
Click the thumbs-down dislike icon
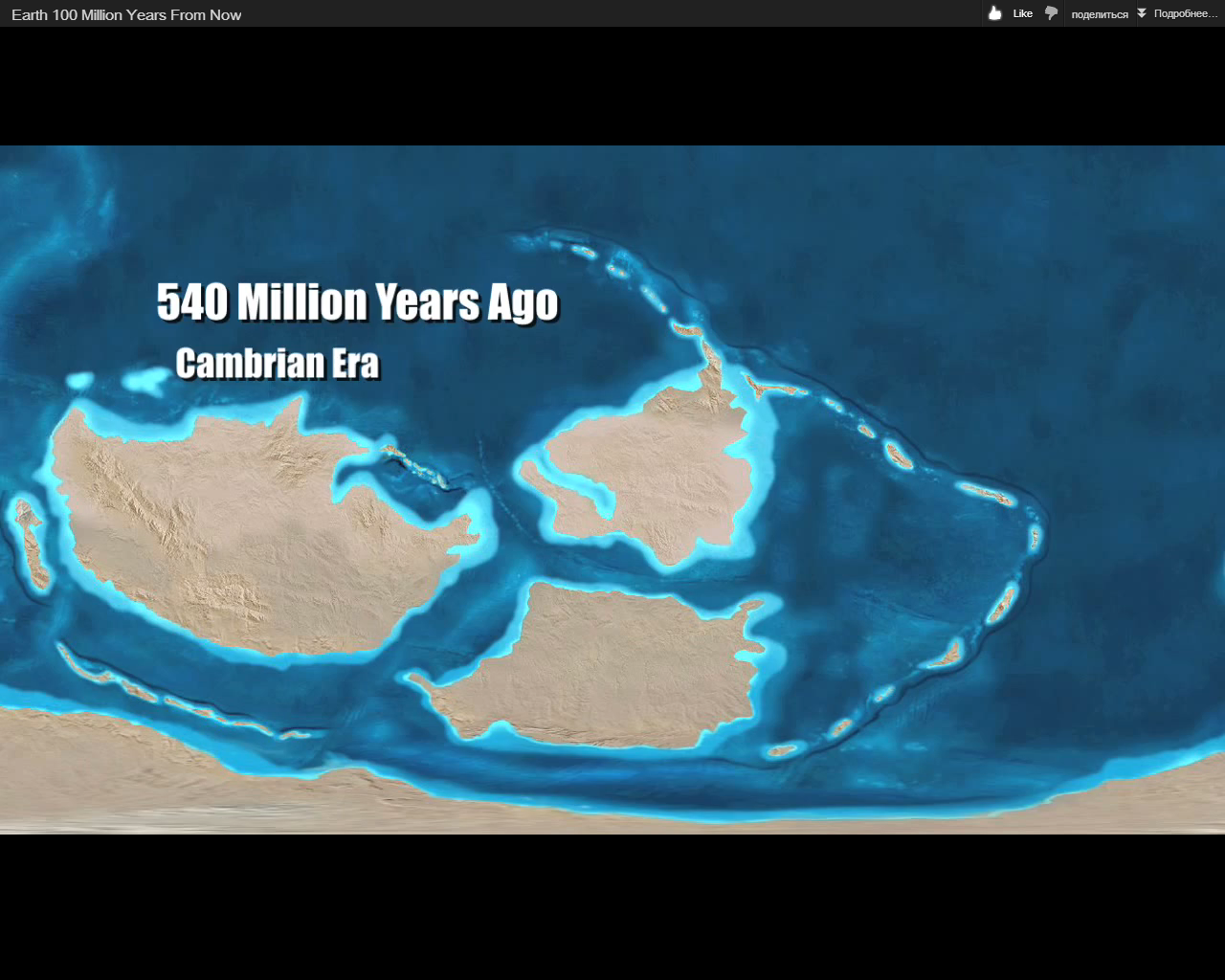(1051, 13)
